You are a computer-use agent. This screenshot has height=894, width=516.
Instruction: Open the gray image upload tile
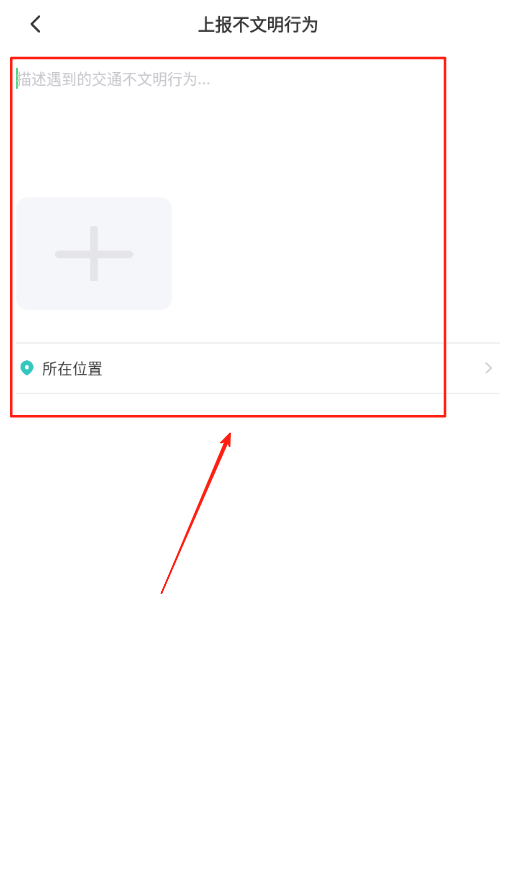[x=94, y=254]
